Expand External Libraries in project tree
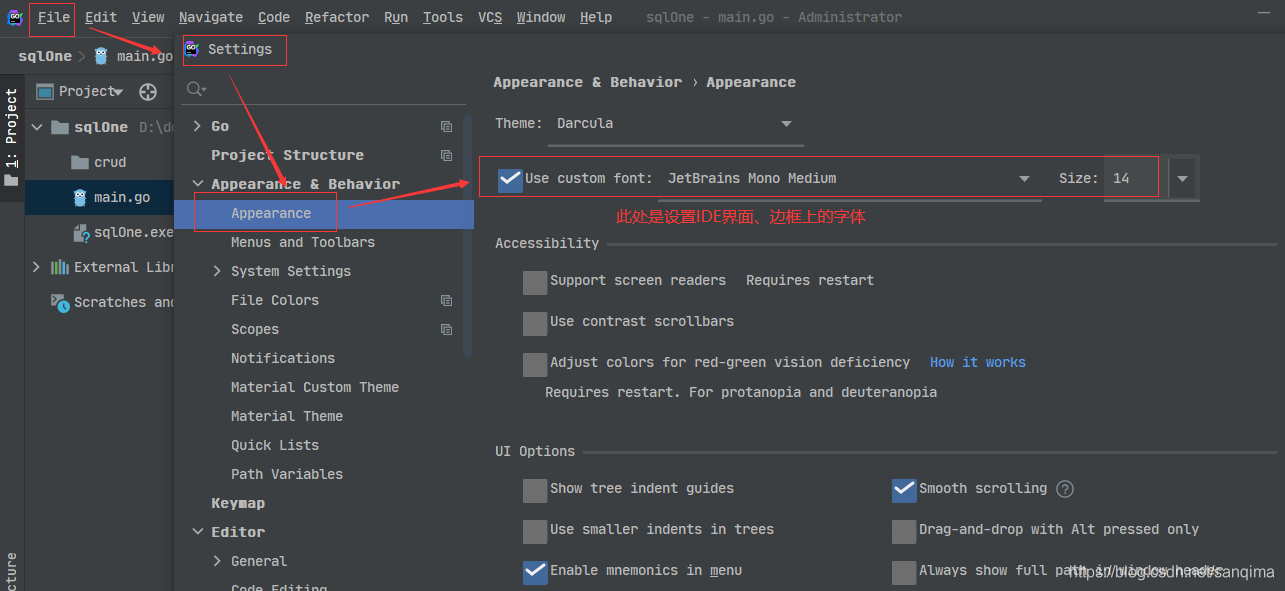1285x591 pixels. (x=37, y=267)
